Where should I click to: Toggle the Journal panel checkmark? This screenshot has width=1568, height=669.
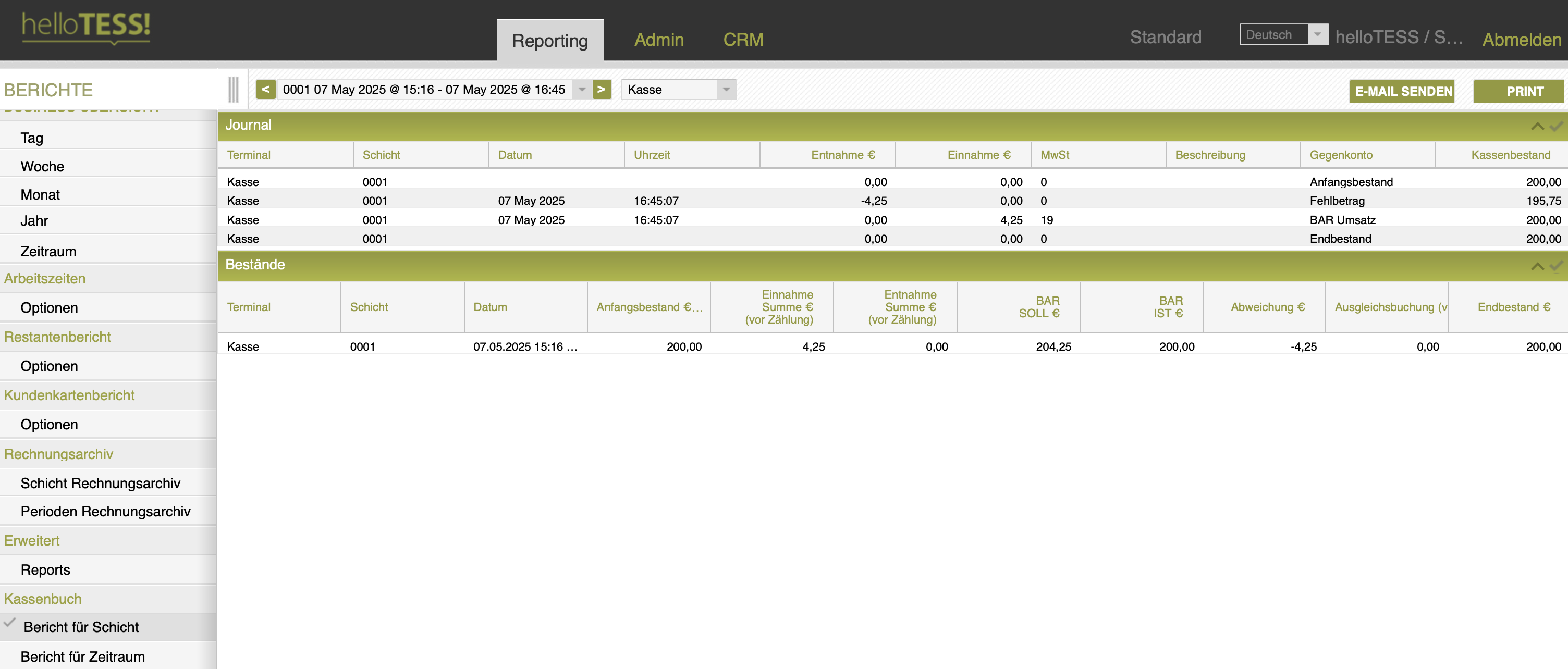coord(1556,126)
